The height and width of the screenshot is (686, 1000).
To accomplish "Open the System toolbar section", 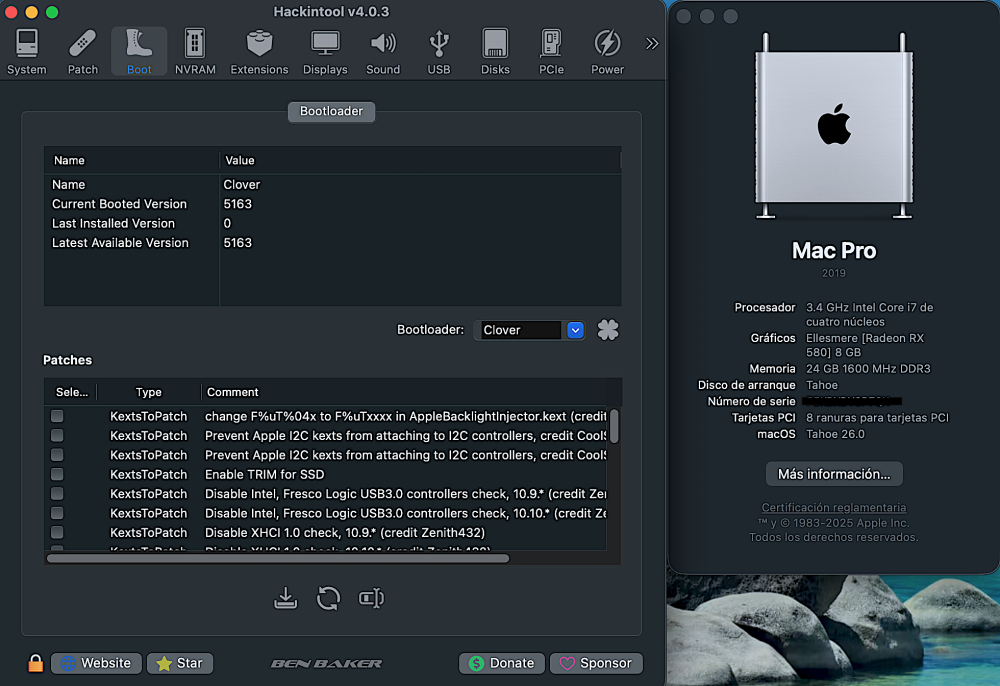I will pyautogui.click(x=27, y=52).
